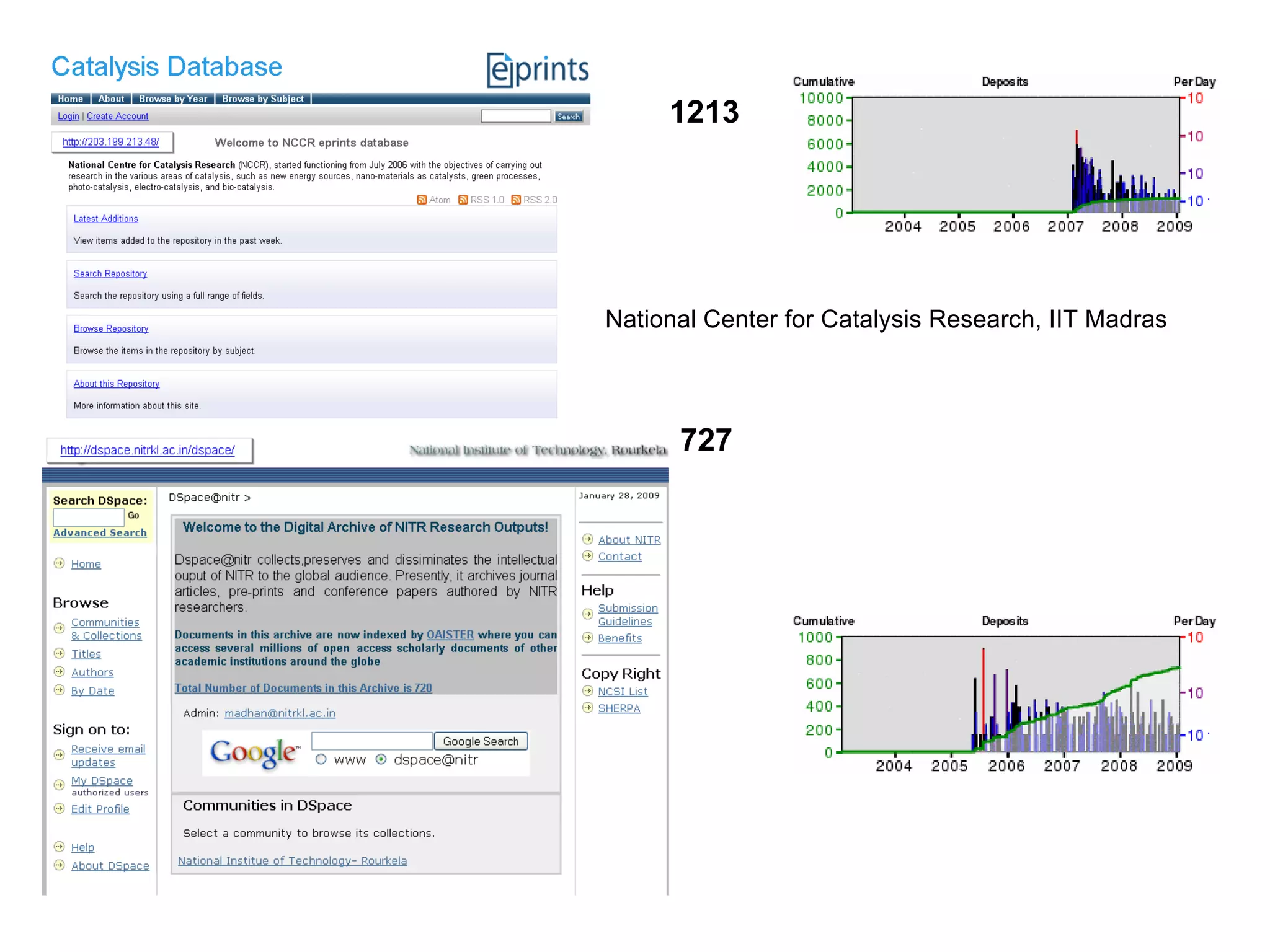Click the arrow bullet beside About NITR
Viewport: 1270px width, 952px height.
coord(588,539)
